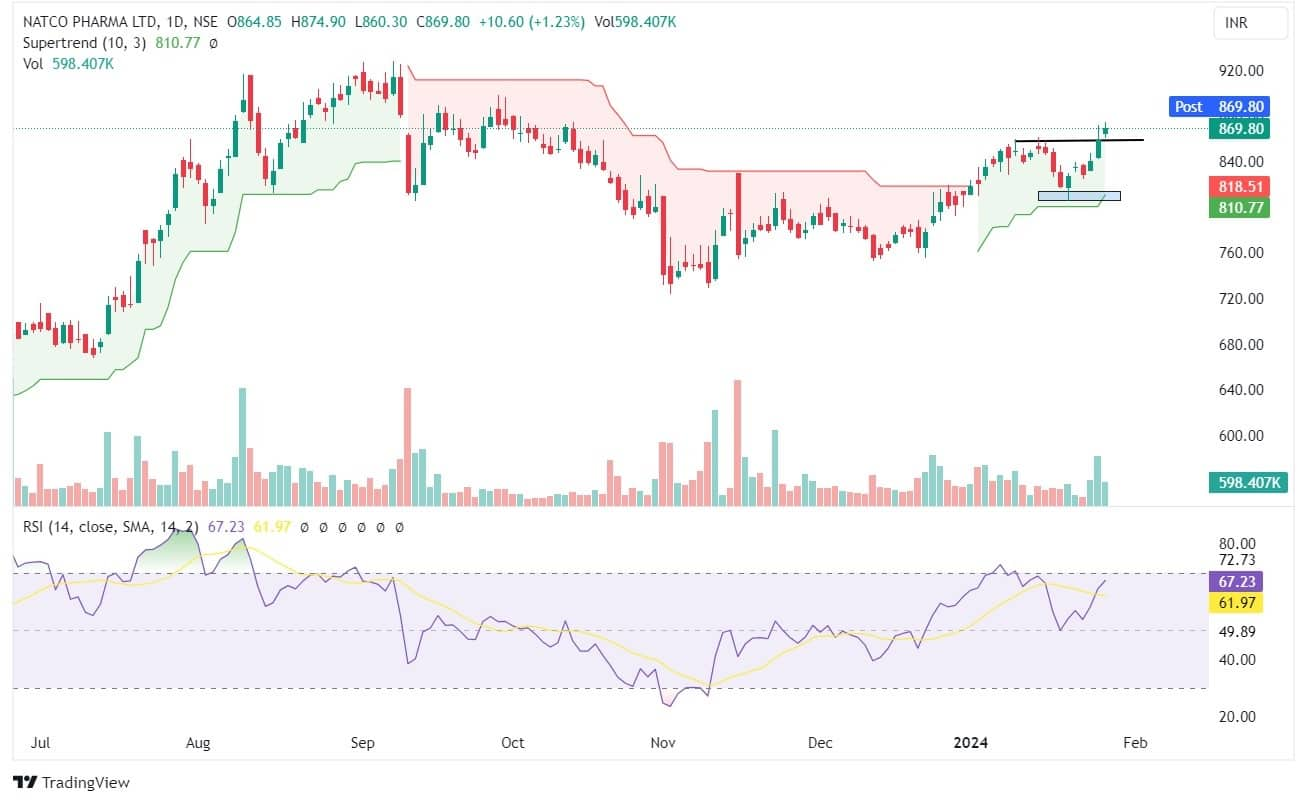This screenshot has width=1307, height=804.
Task: Click the Sep label on time axis
Action: click(x=362, y=743)
